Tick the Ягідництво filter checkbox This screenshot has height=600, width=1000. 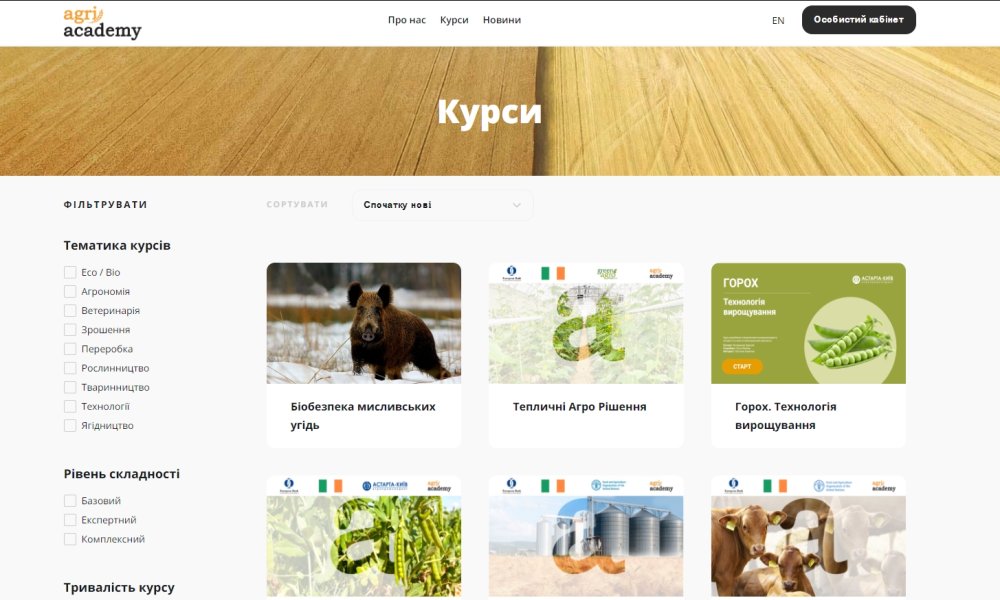tap(70, 425)
